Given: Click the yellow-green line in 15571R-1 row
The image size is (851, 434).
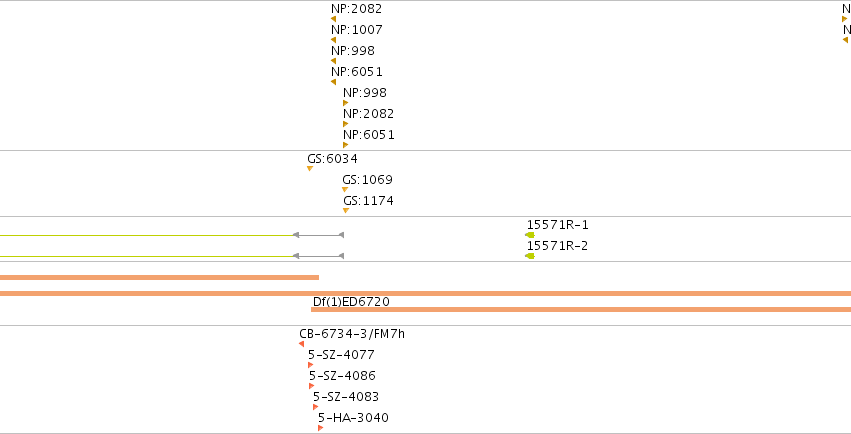Looking at the screenshot, I should 147,235.
